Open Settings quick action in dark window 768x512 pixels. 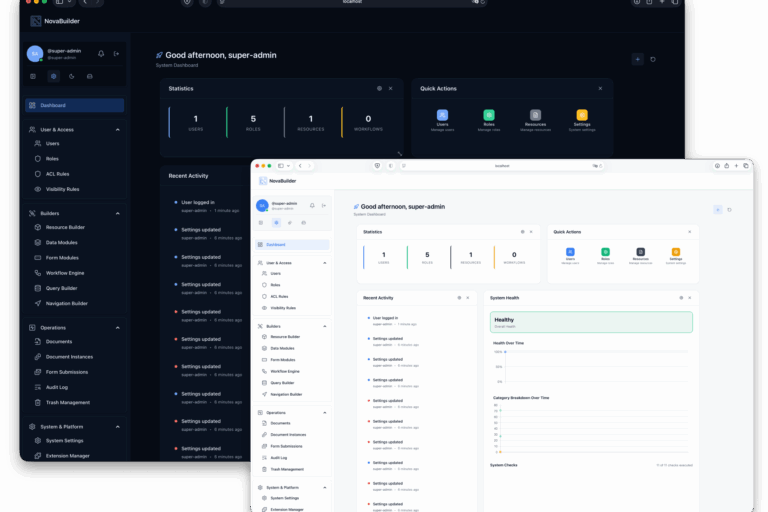(x=582, y=120)
